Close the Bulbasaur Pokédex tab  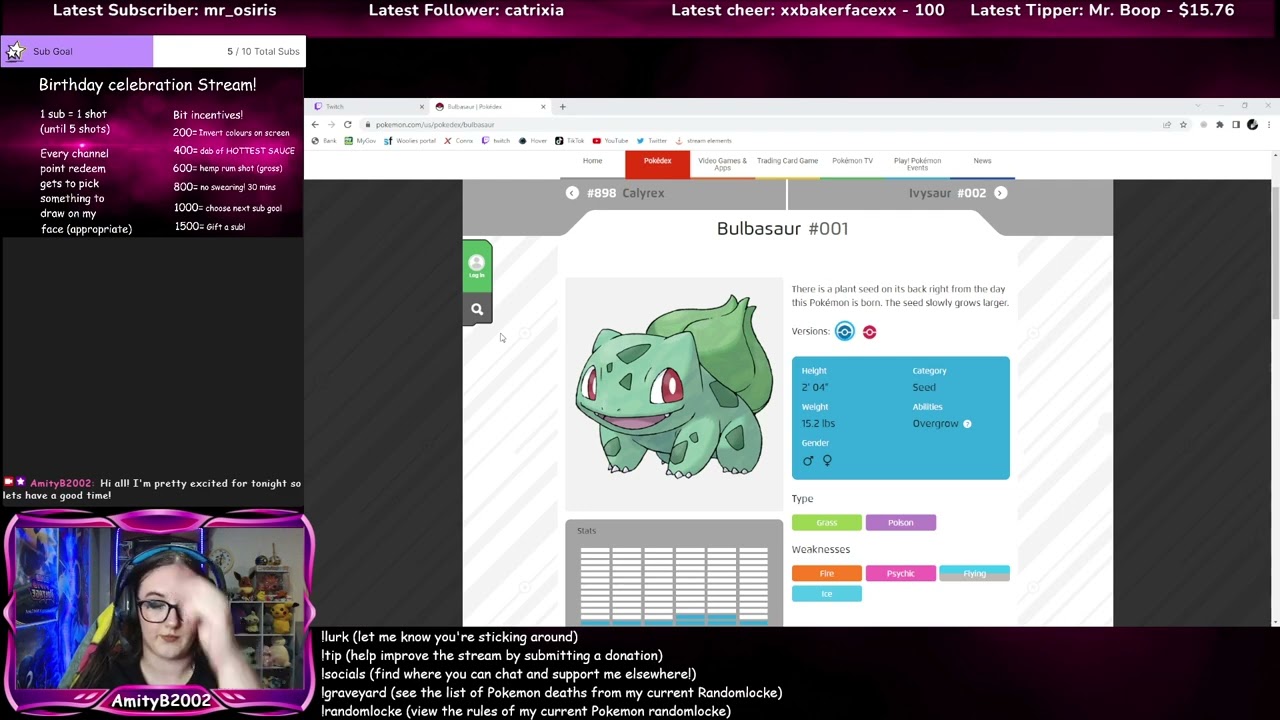[543, 107]
